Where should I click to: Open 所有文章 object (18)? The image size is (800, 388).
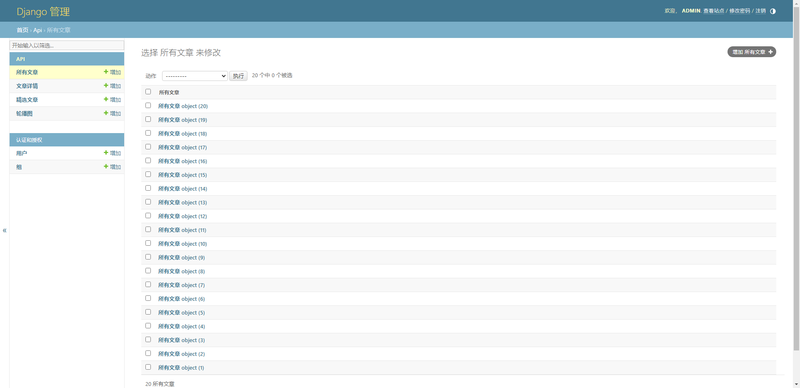point(183,134)
